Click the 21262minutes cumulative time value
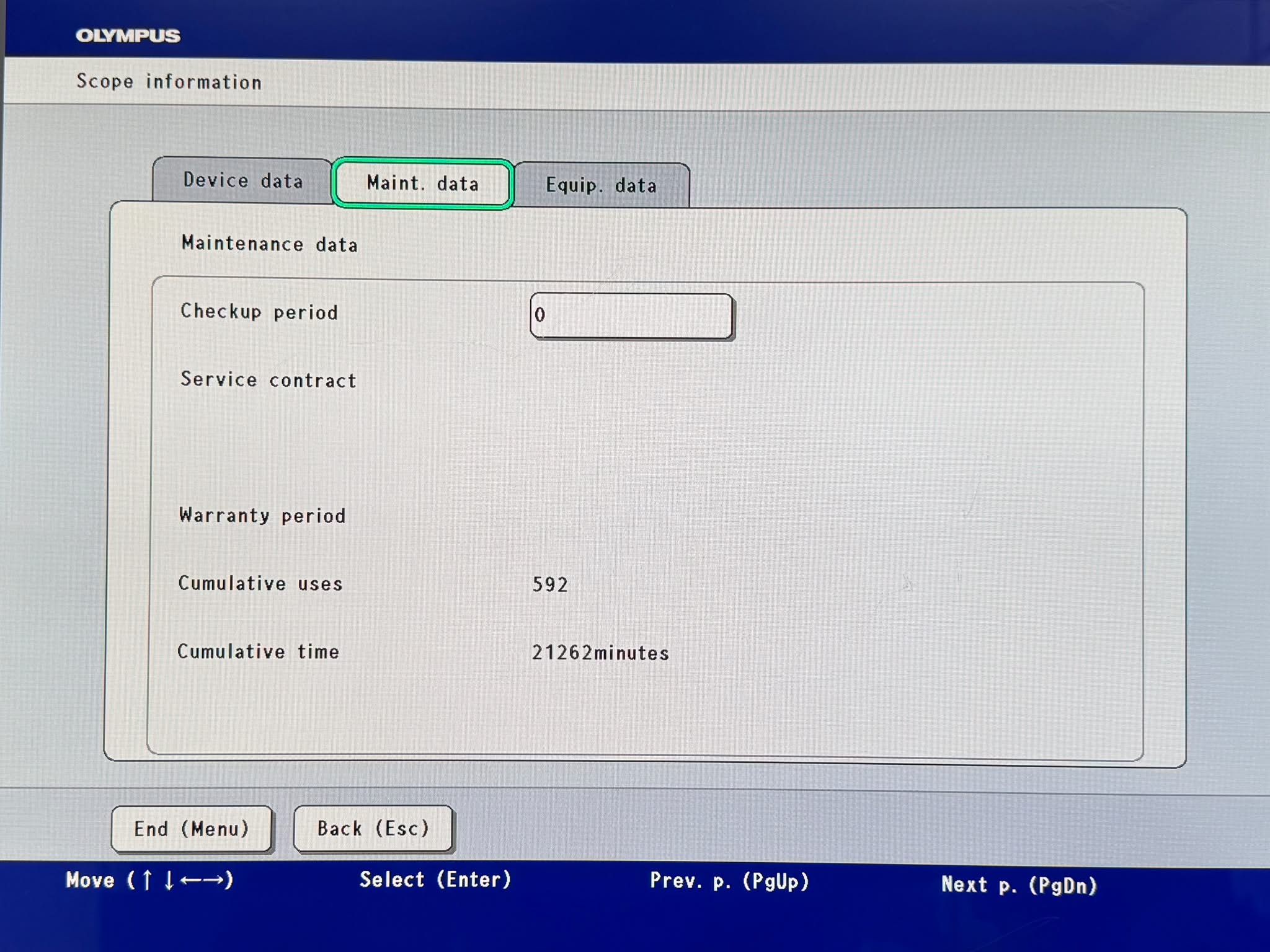Image resolution: width=1270 pixels, height=952 pixels. 600,653
